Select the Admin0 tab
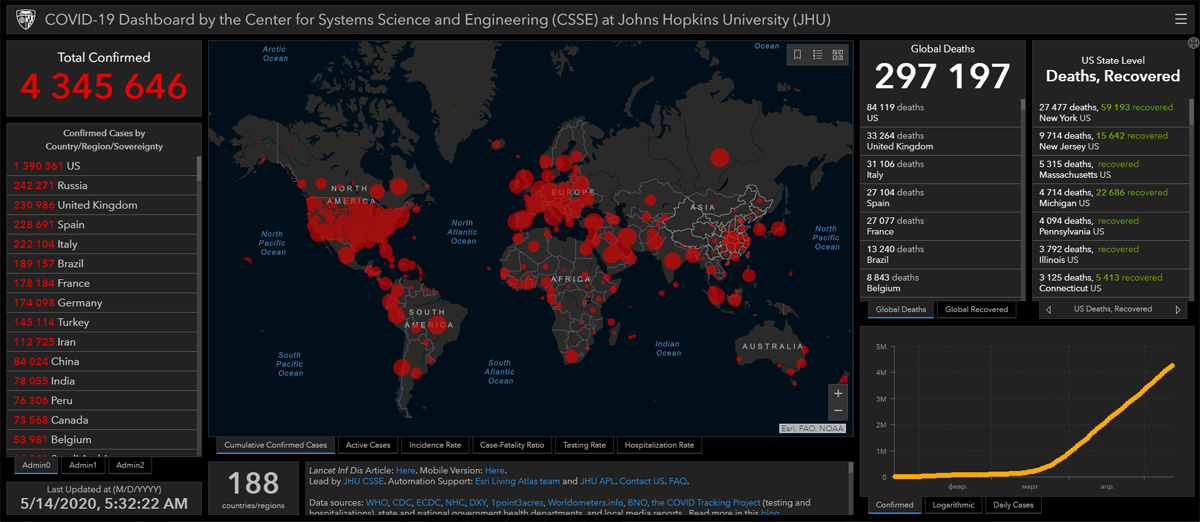 (x=35, y=465)
